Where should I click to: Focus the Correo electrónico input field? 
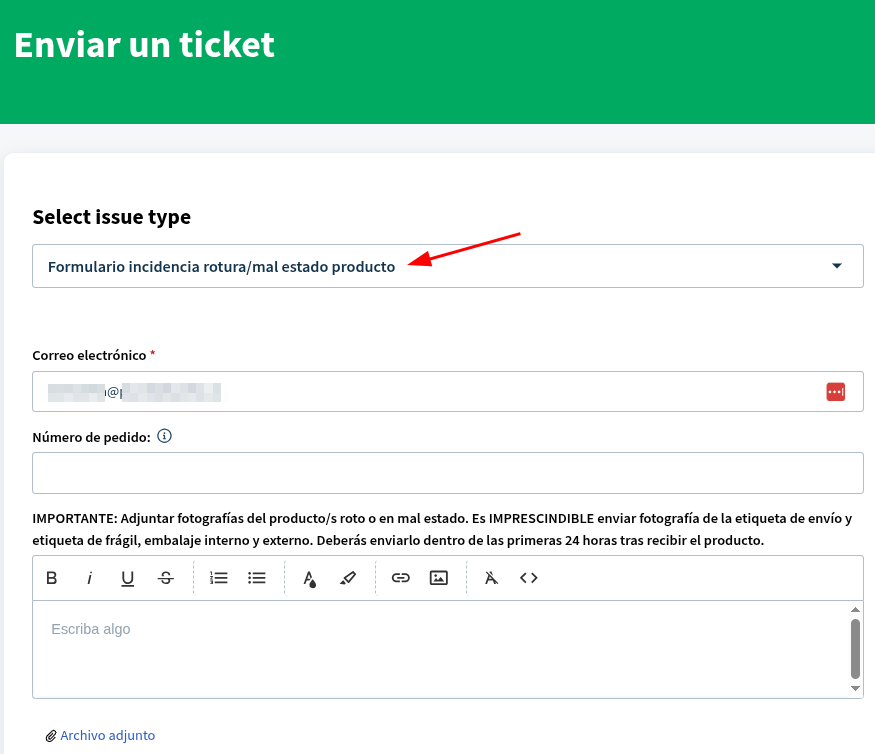[x=448, y=392]
